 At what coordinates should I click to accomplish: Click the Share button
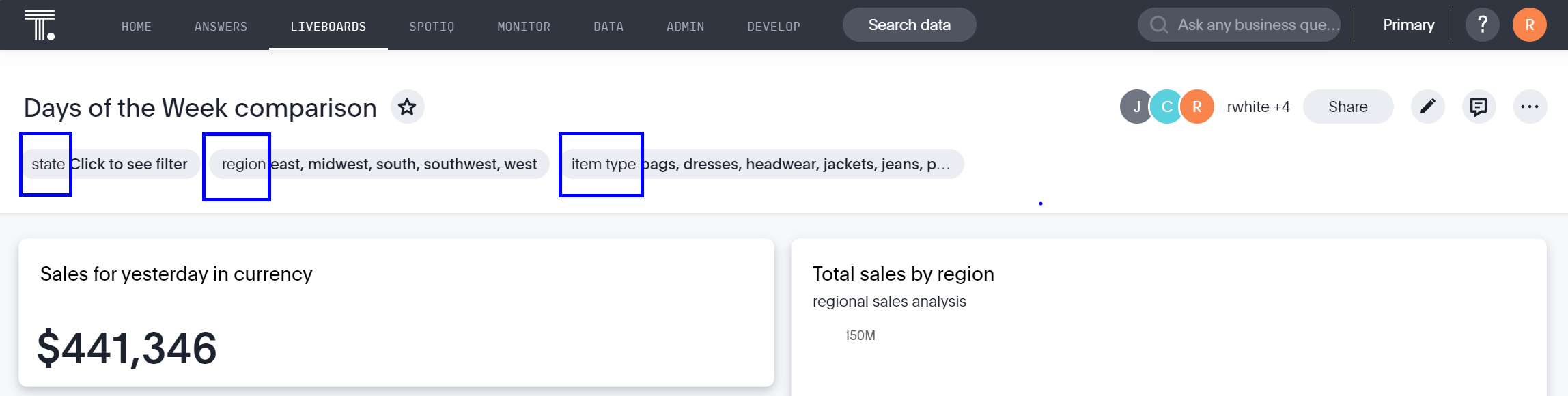[x=1348, y=107]
